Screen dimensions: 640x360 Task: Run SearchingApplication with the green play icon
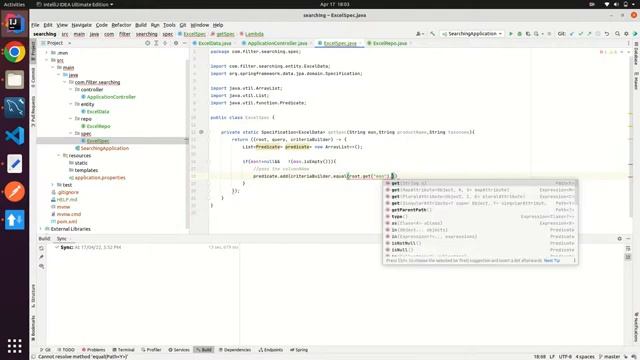click(x=510, y=34)
